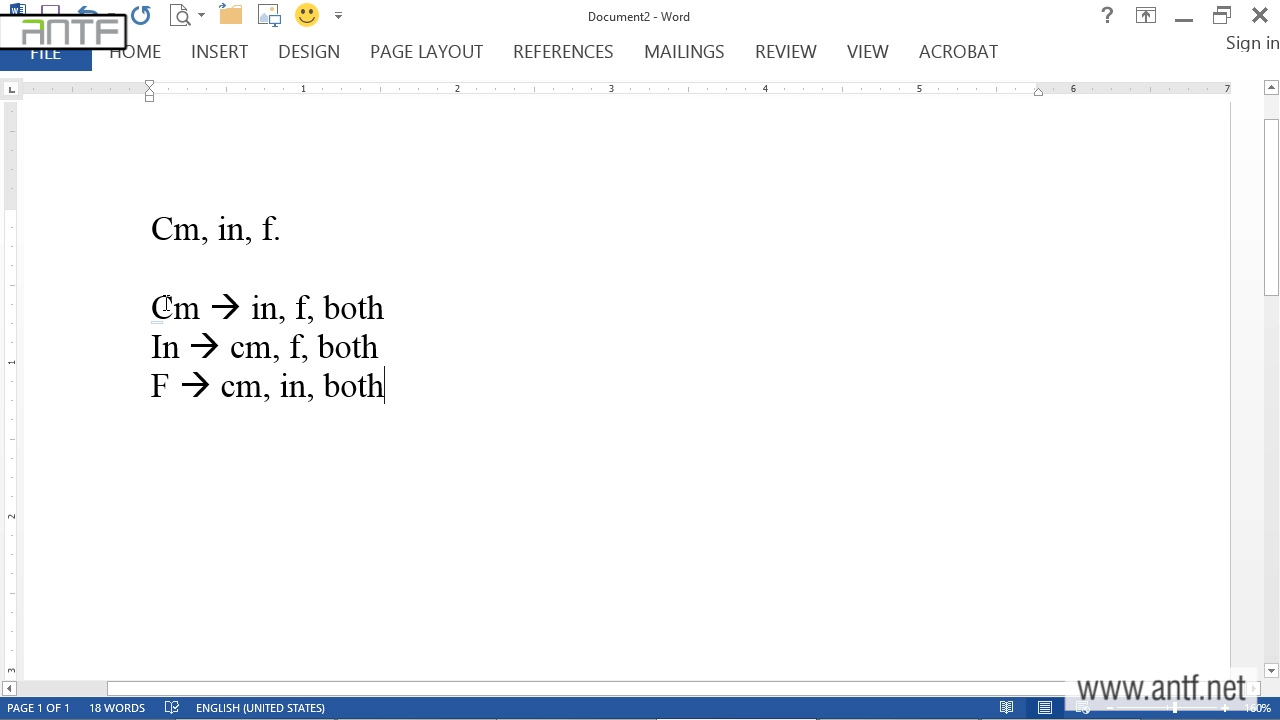Screen dimensions: 1280x720
Task: Open the INSERT ribbon tab
Action: tap(219, 52)
